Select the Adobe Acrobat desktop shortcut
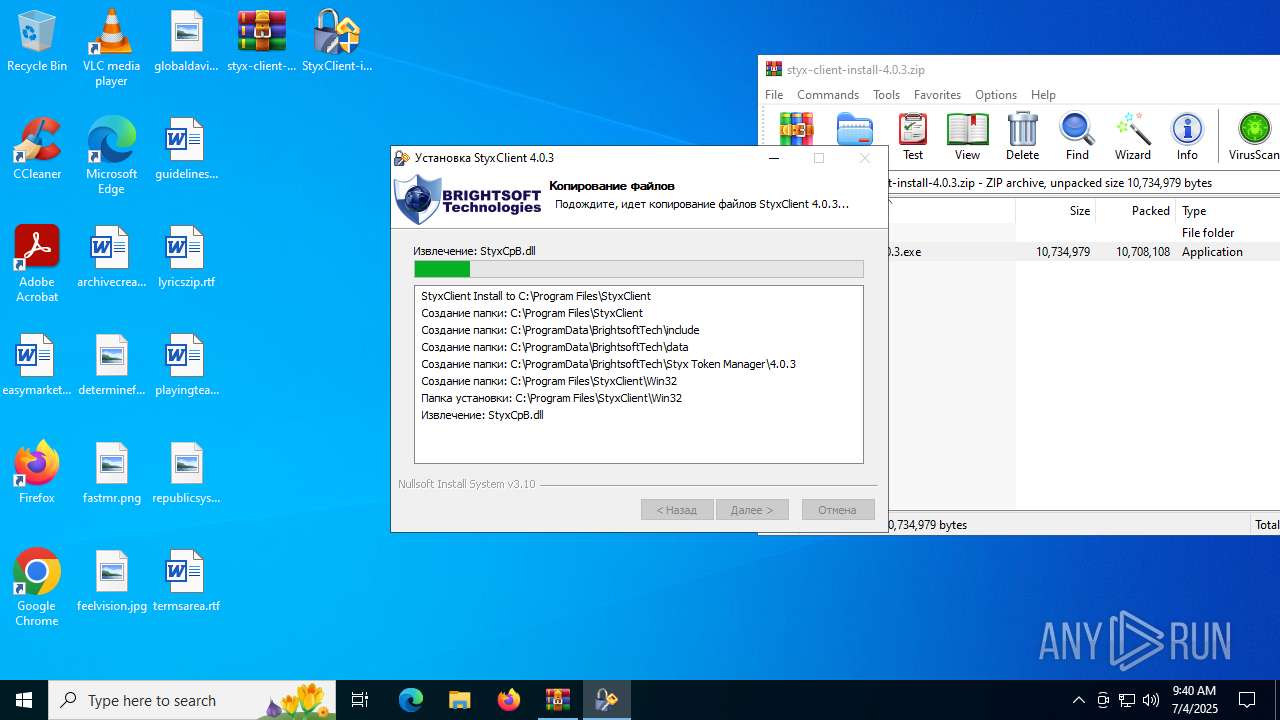 coord(37,264)
